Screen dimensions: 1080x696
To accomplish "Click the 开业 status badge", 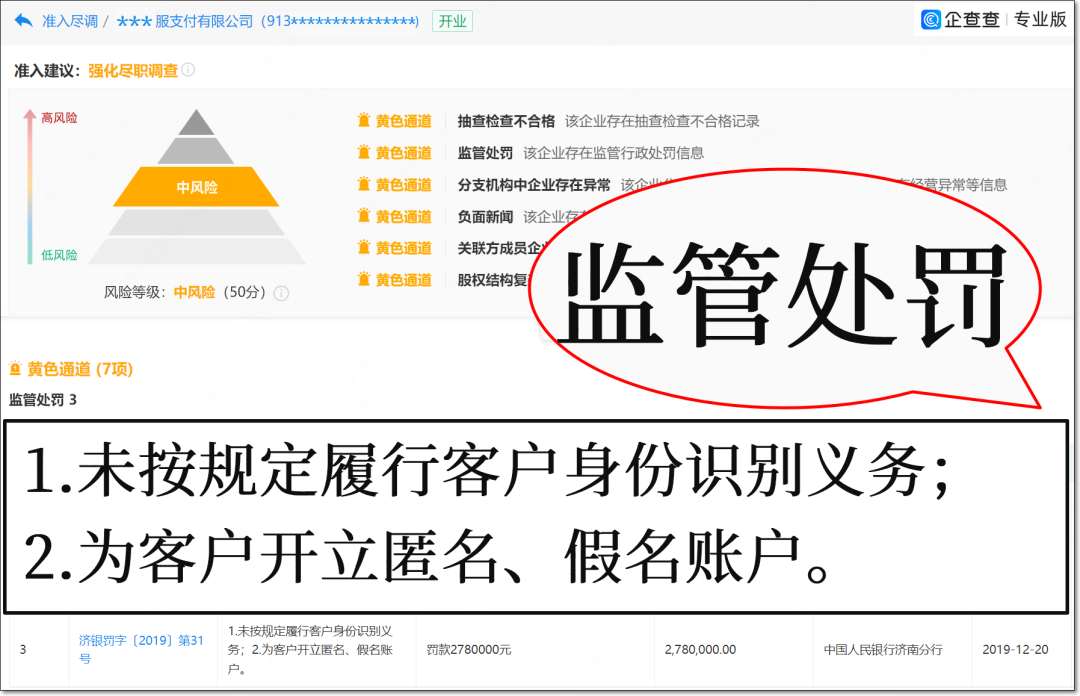I will [452, 20].
